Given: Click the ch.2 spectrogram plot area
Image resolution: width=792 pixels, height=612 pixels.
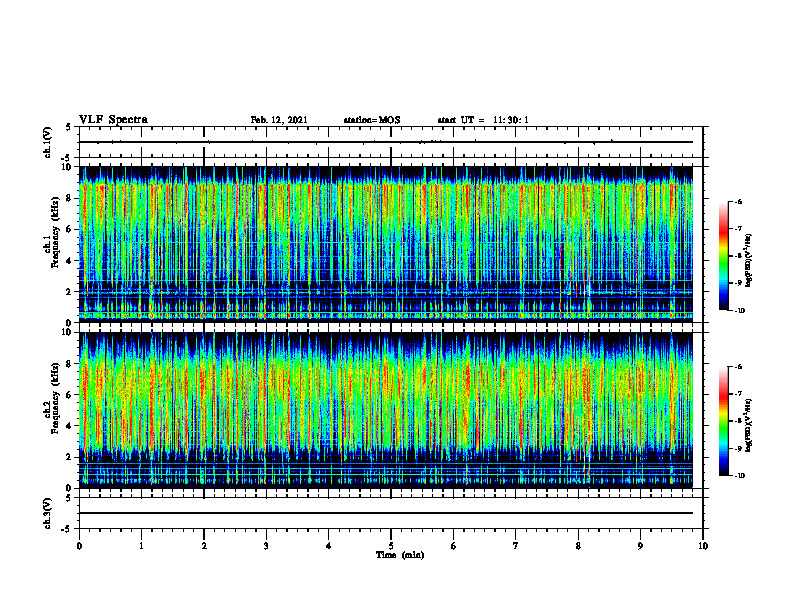Looking at the screenshot, I should [386, 410].
